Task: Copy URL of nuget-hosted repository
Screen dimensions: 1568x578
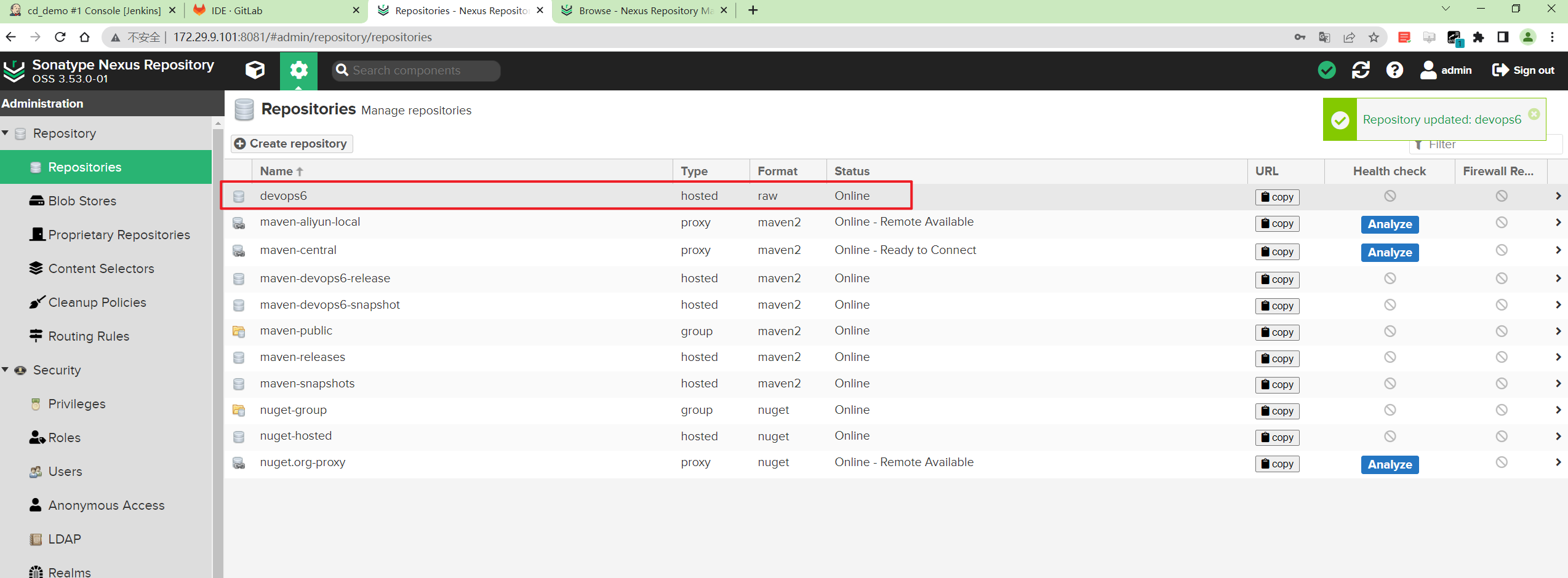Action: pyautogui.click(x=1277, y=437)
